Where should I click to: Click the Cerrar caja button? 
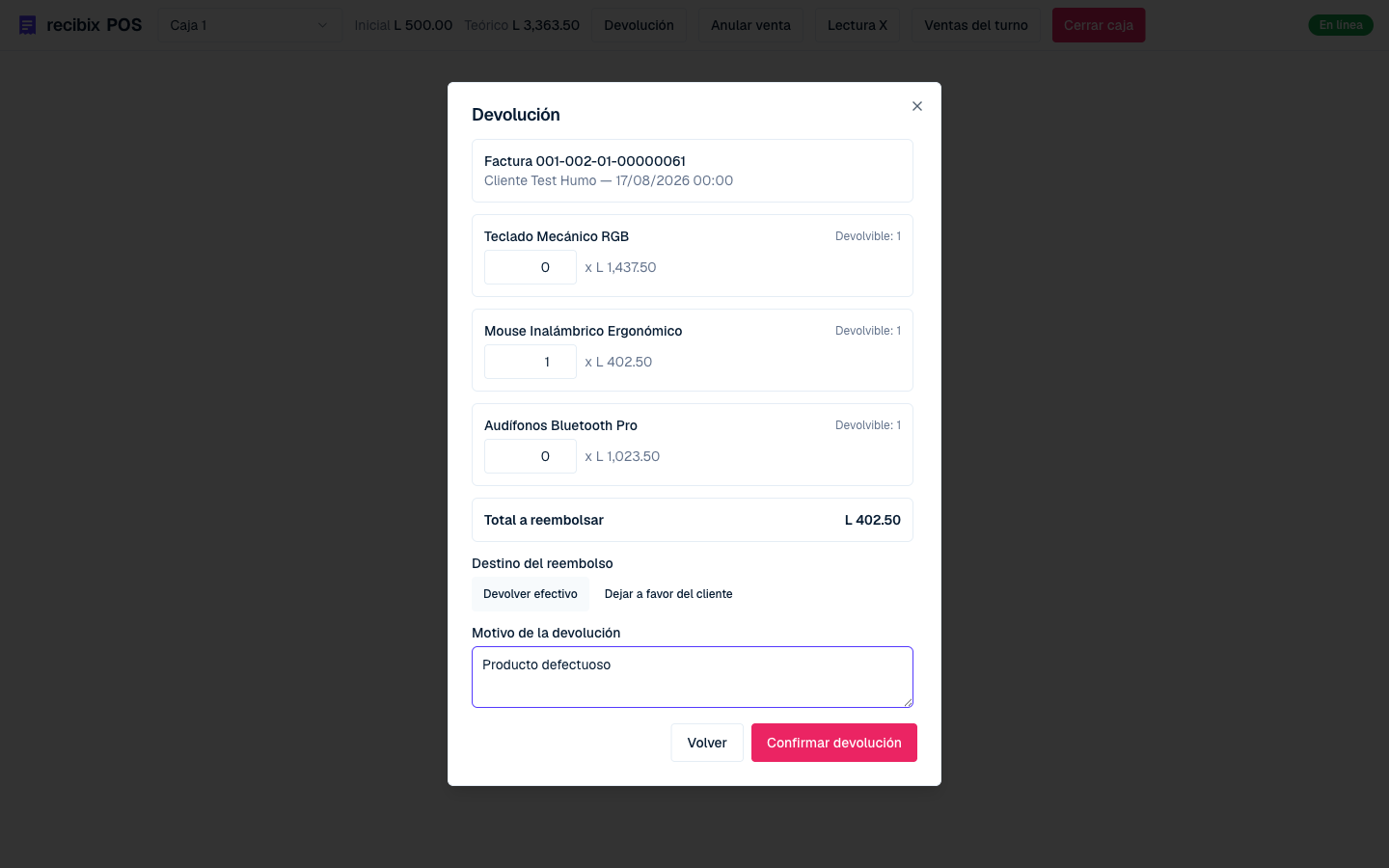coord(1099,25)
